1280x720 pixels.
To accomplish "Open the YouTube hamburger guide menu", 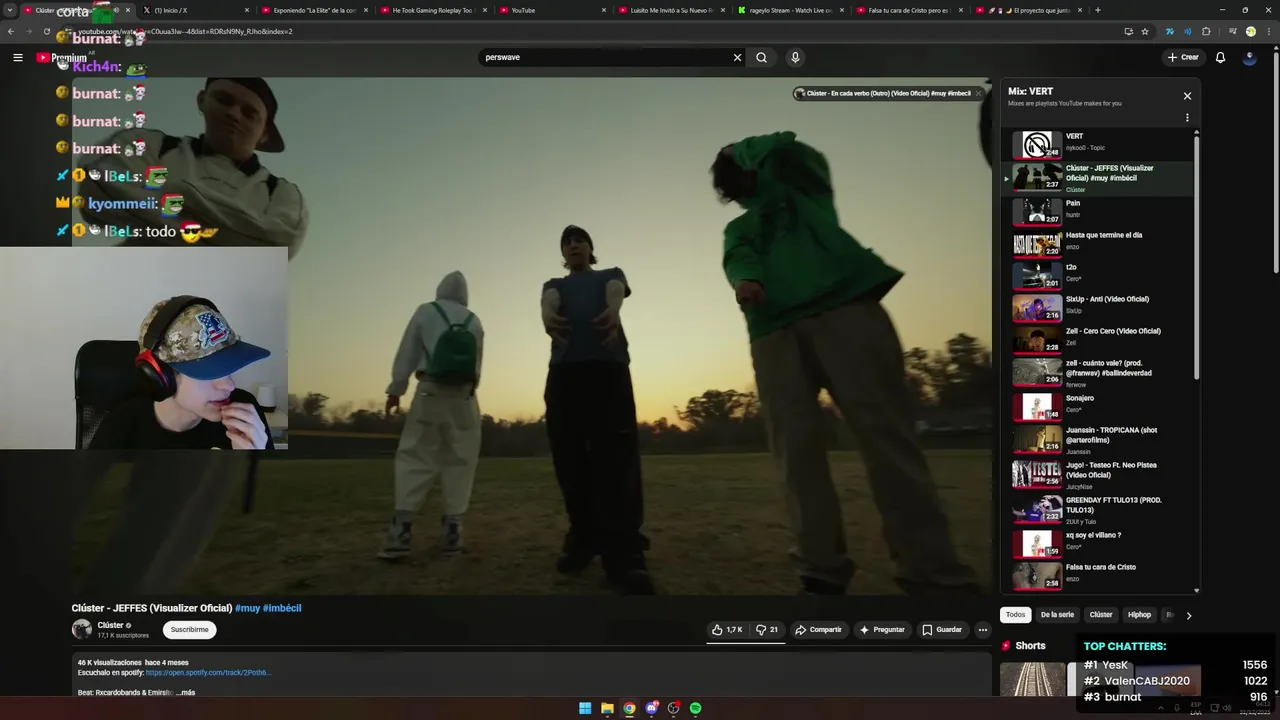I will (17, 57).
